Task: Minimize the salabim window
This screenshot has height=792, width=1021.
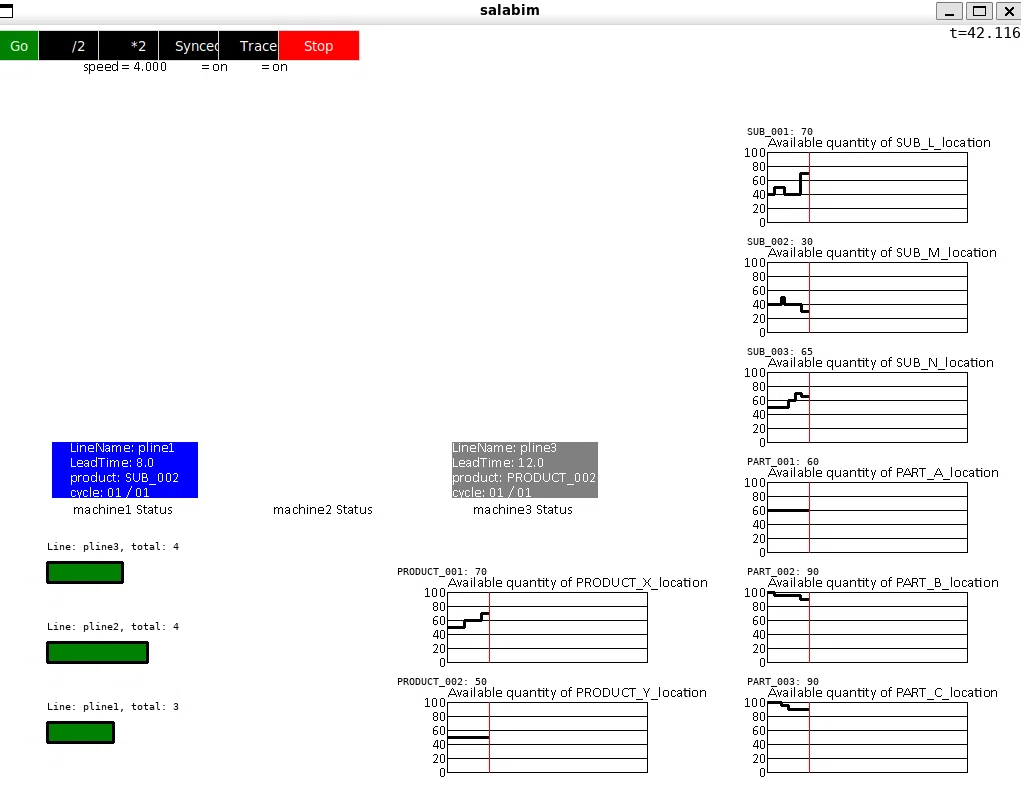Action: [x=949, y=11]
